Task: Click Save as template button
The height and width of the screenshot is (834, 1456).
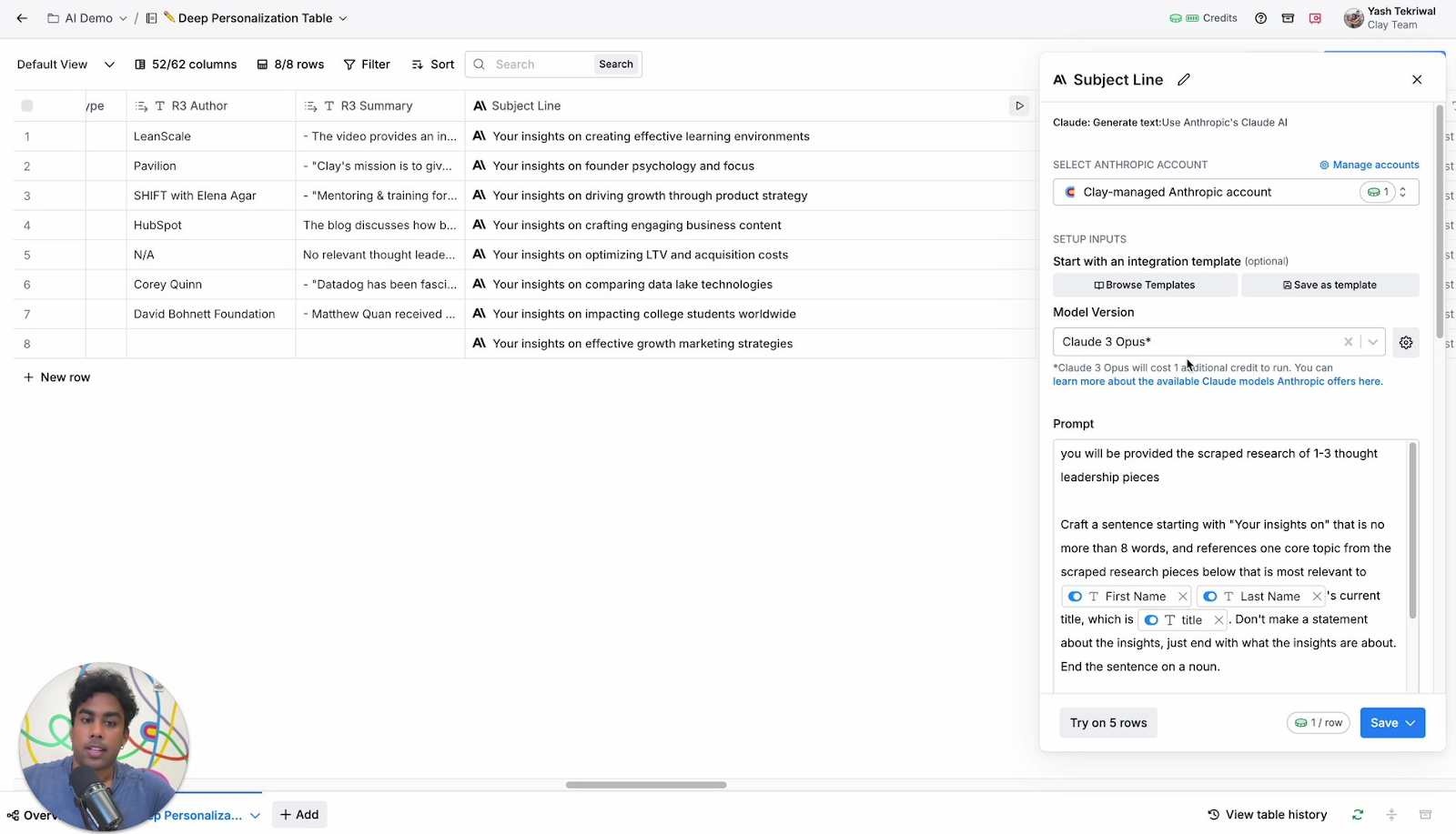Action: point(1330,285)
